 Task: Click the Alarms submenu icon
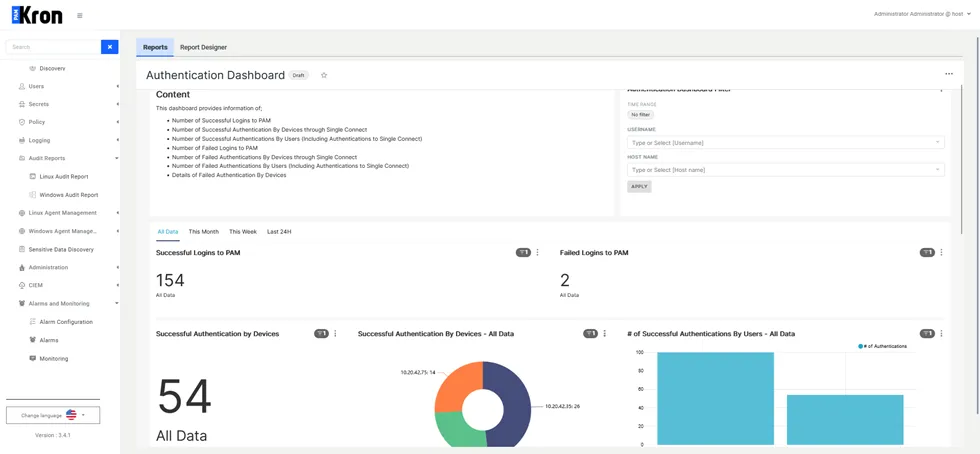tap(32, 340)
